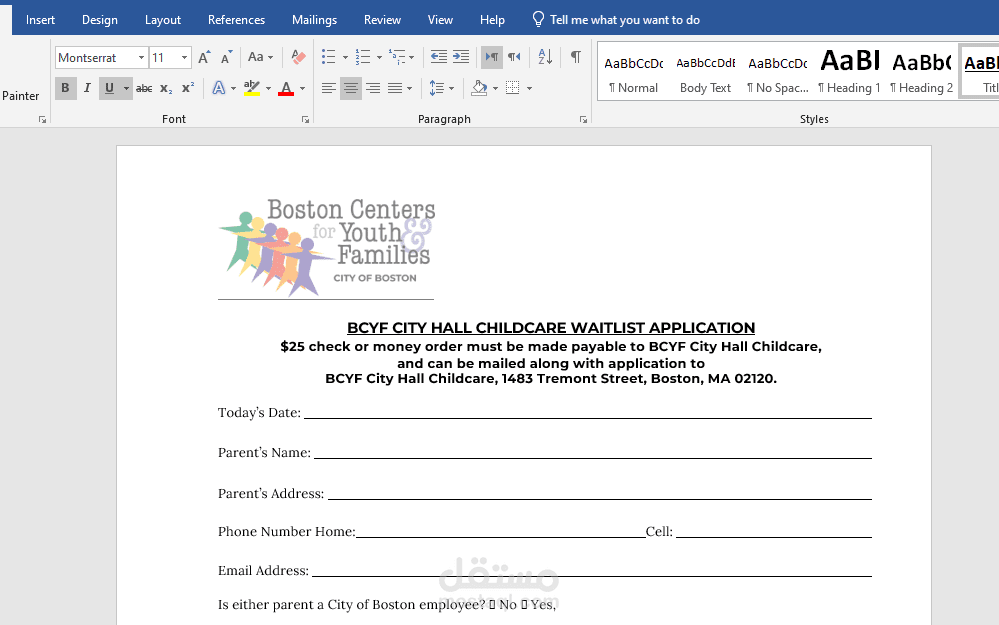The width and height of the screenshot is (999, 625).
Task: Apply the No Spacing style
Action: (777, 73)
